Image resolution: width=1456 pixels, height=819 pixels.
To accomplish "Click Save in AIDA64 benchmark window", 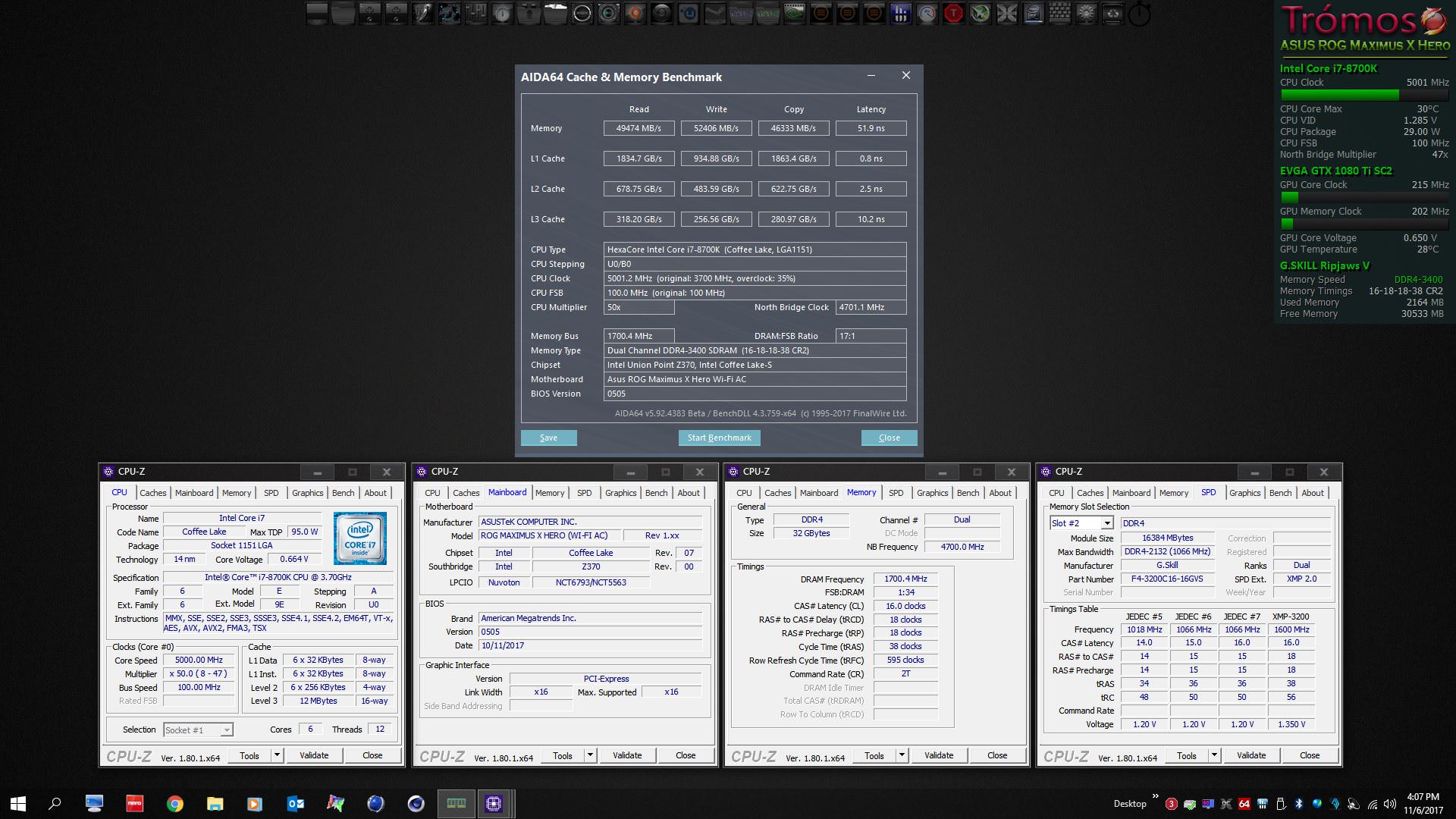I will (x=548, y=438).
